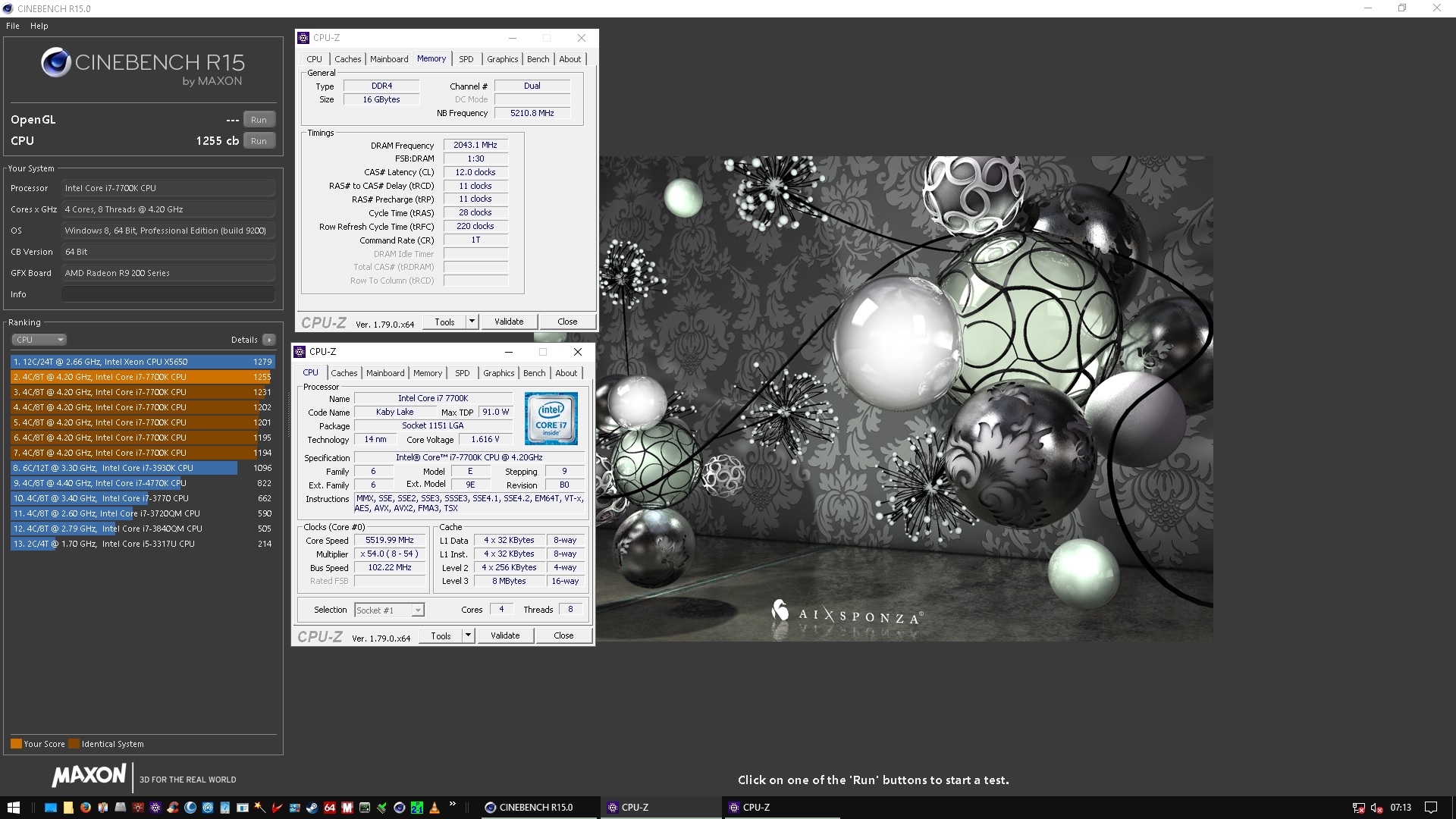Expand Tools dropdown arrow in Memory window
The height and width of the screenshot is (819, 1456).
[x=472, y=322]
